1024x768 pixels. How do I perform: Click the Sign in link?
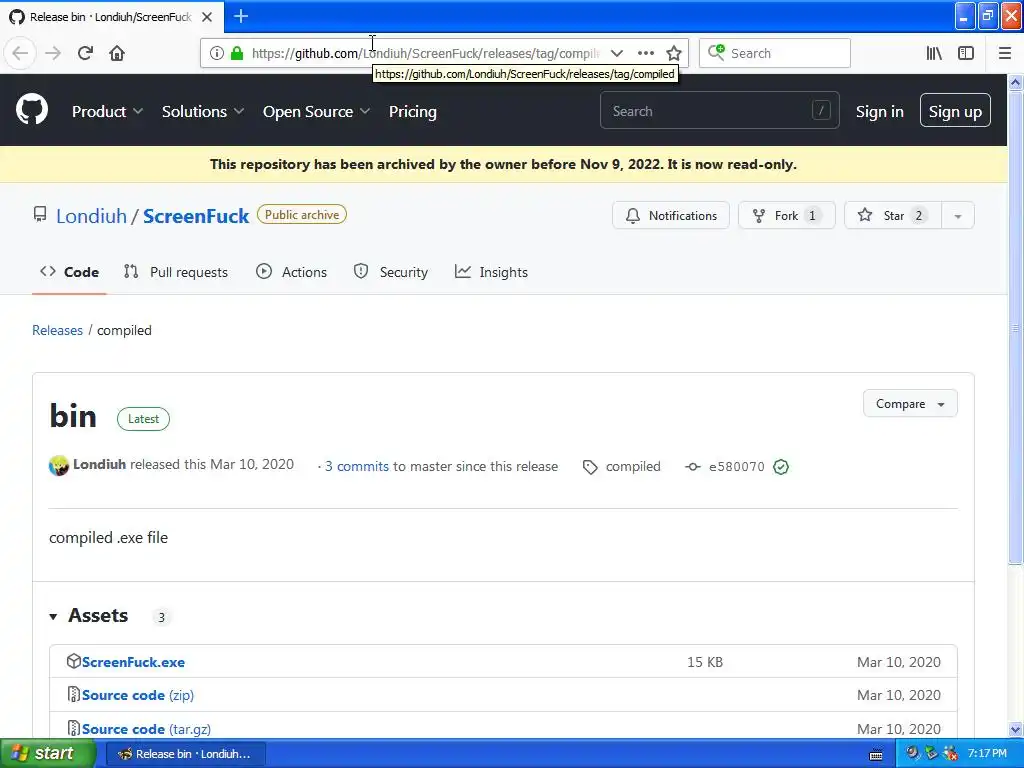[880, 112]
